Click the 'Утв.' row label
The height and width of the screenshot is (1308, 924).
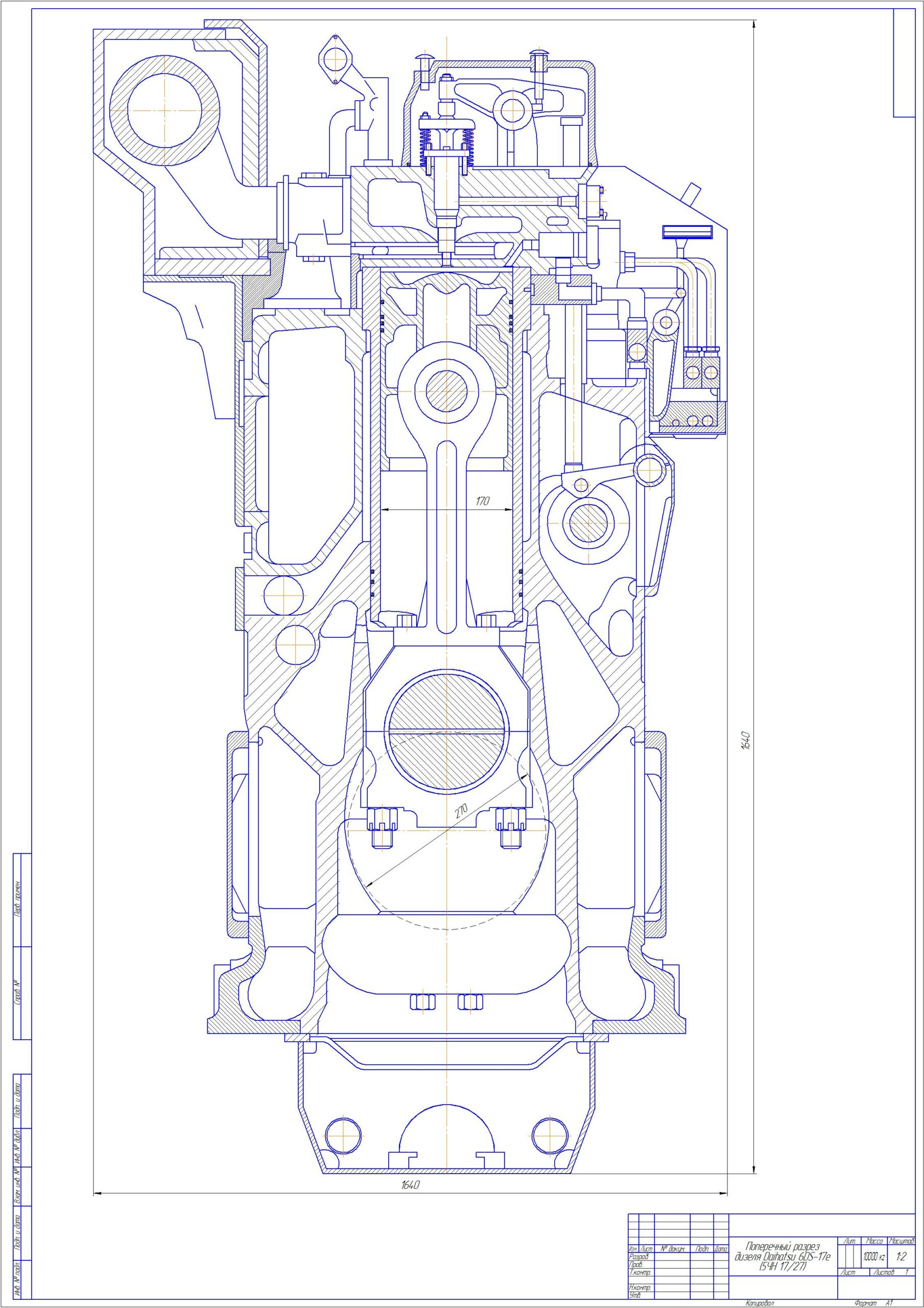click(635, 1295)
